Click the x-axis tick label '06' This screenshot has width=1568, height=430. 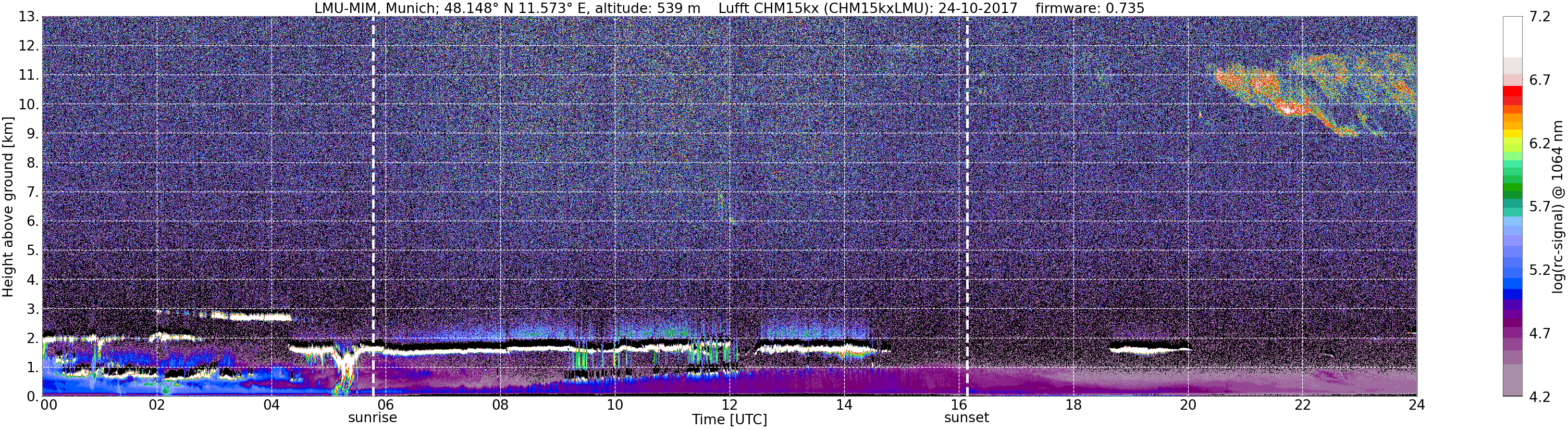coord(386,405)
